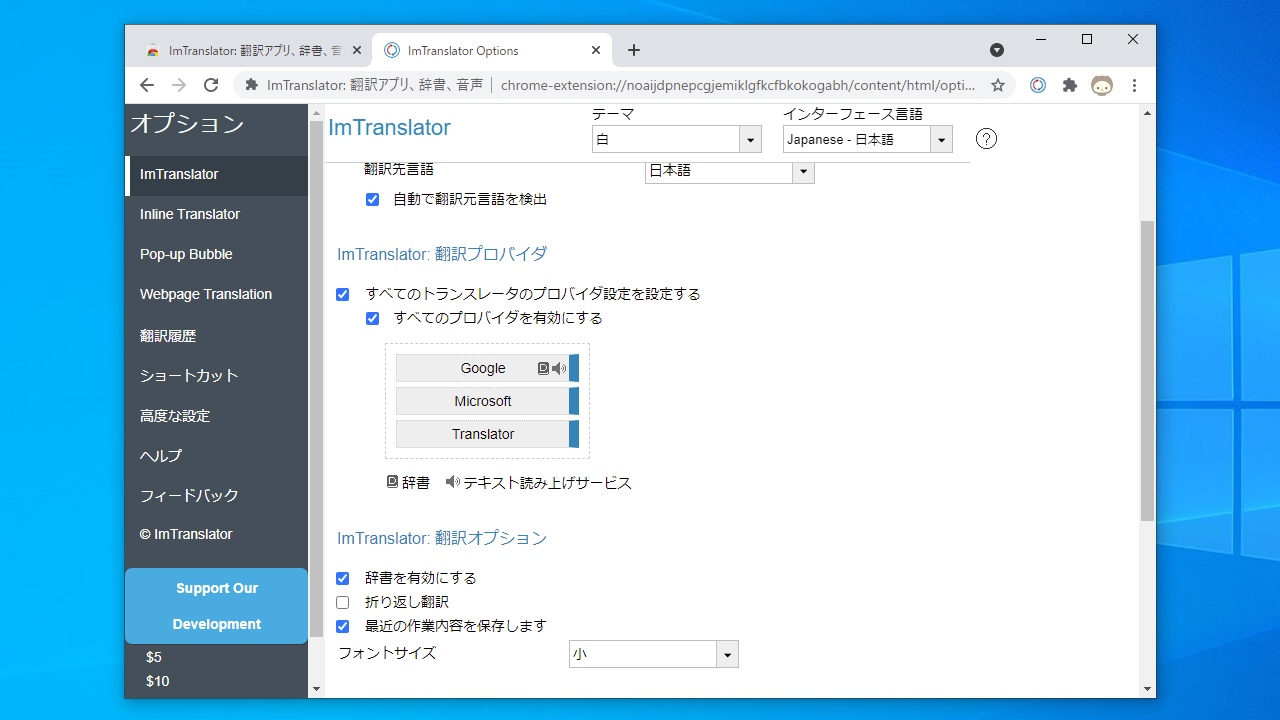The height and width of the screenshot is (720, 1280).
Task: Click the browser back arrow
Action: 147,85
